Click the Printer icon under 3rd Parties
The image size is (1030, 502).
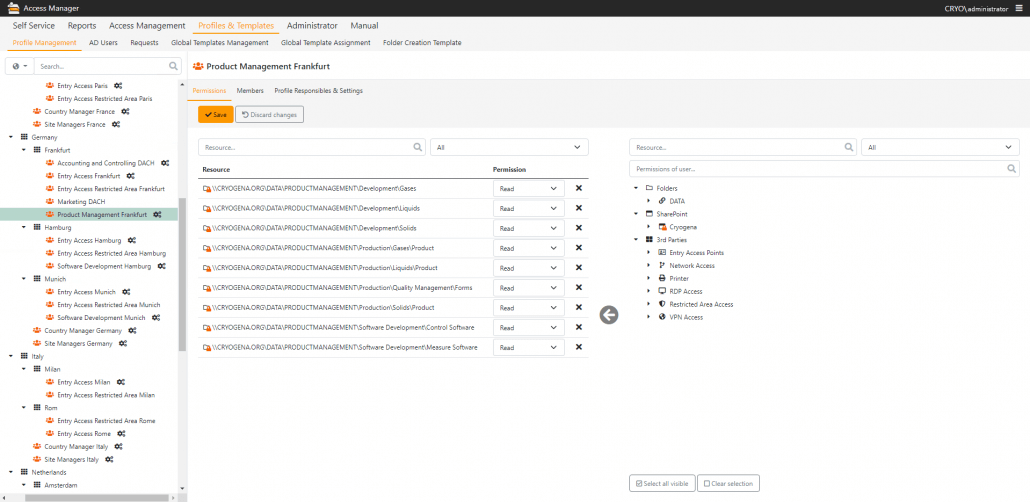click(x=661, y=278)
